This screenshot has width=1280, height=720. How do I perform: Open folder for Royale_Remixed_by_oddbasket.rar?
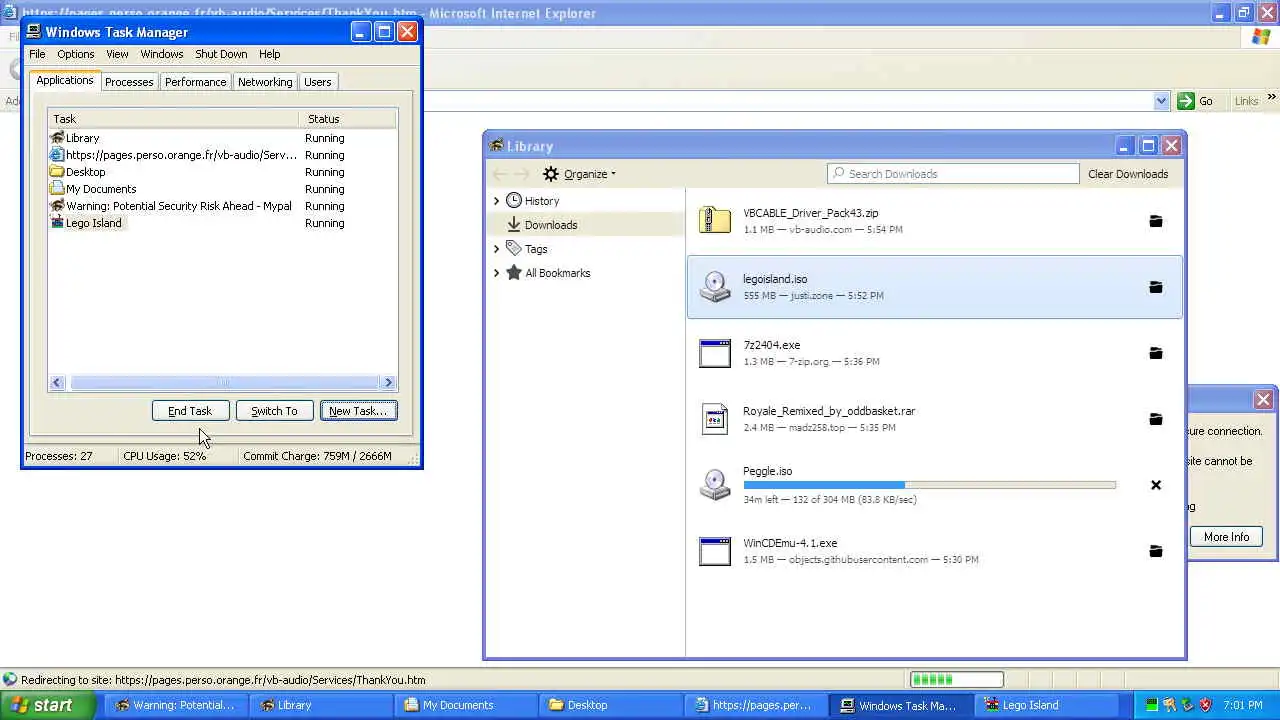[1155, 419]
